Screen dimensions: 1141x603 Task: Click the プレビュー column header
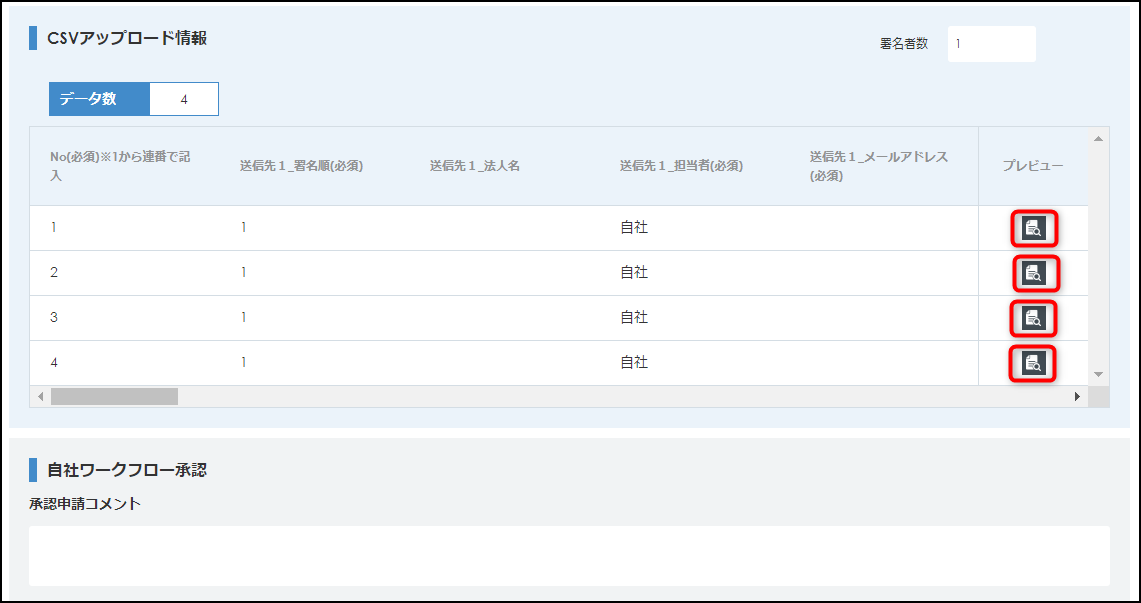[1032, 166]
